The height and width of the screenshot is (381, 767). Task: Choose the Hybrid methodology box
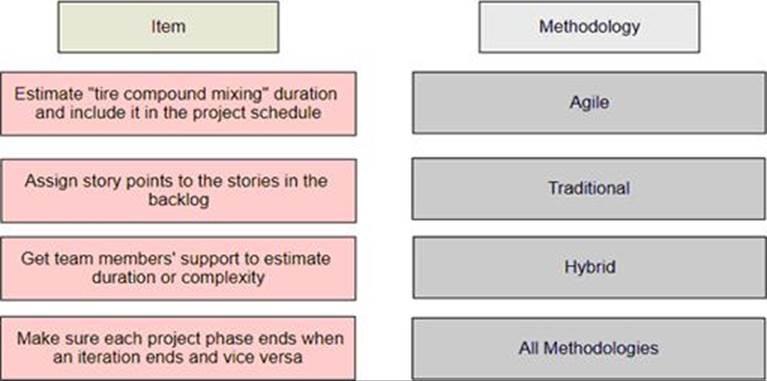point(589,268)
